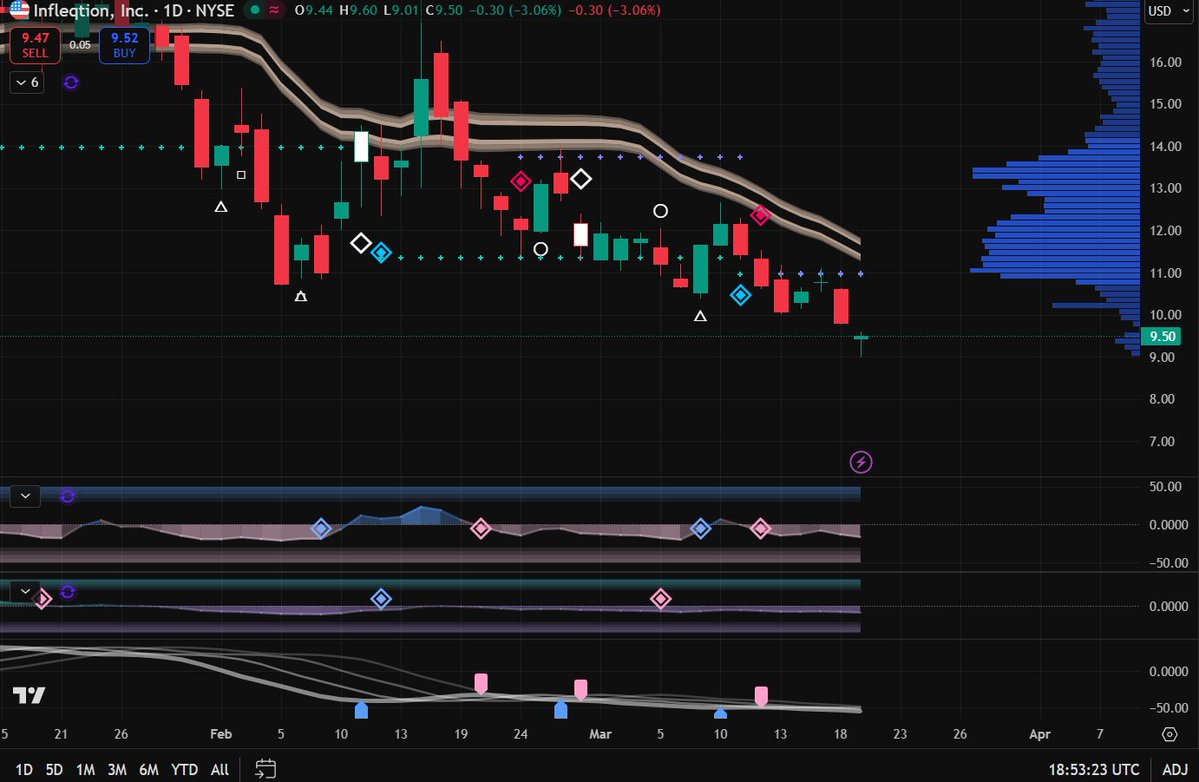Open the go-to-date calendar picker
1199x782 pixels.
click(x=265, y=770)
